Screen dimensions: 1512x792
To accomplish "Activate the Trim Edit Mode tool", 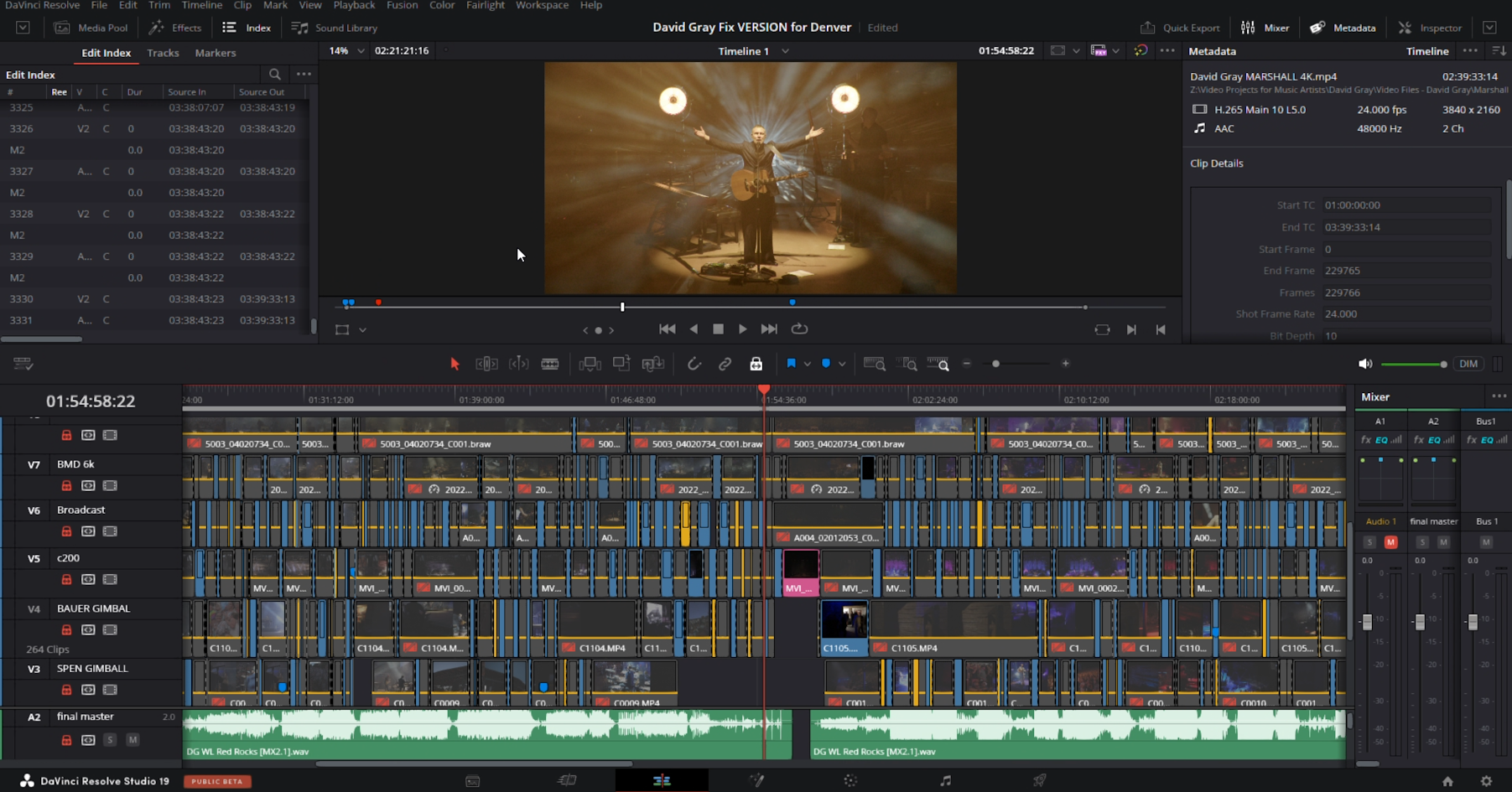I will coord(486,364).
